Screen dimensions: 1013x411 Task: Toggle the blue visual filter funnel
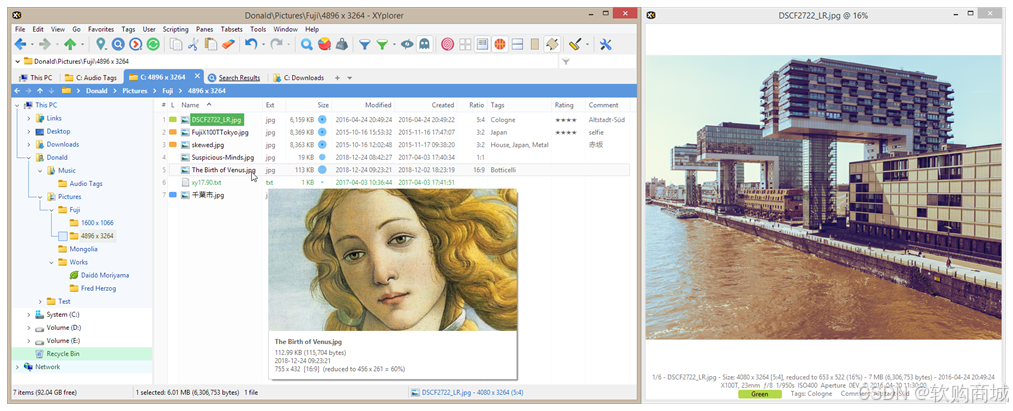pyautogui.click(x=365, y=44)
